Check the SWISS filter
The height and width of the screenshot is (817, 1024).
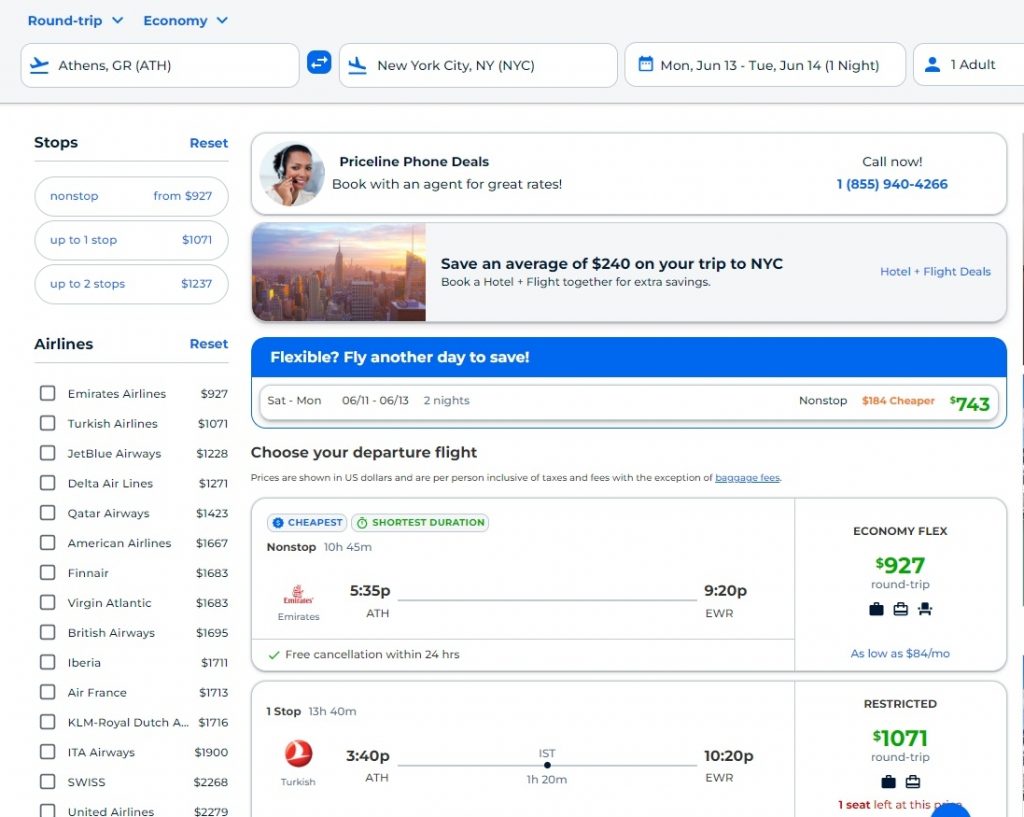point(48,782)
